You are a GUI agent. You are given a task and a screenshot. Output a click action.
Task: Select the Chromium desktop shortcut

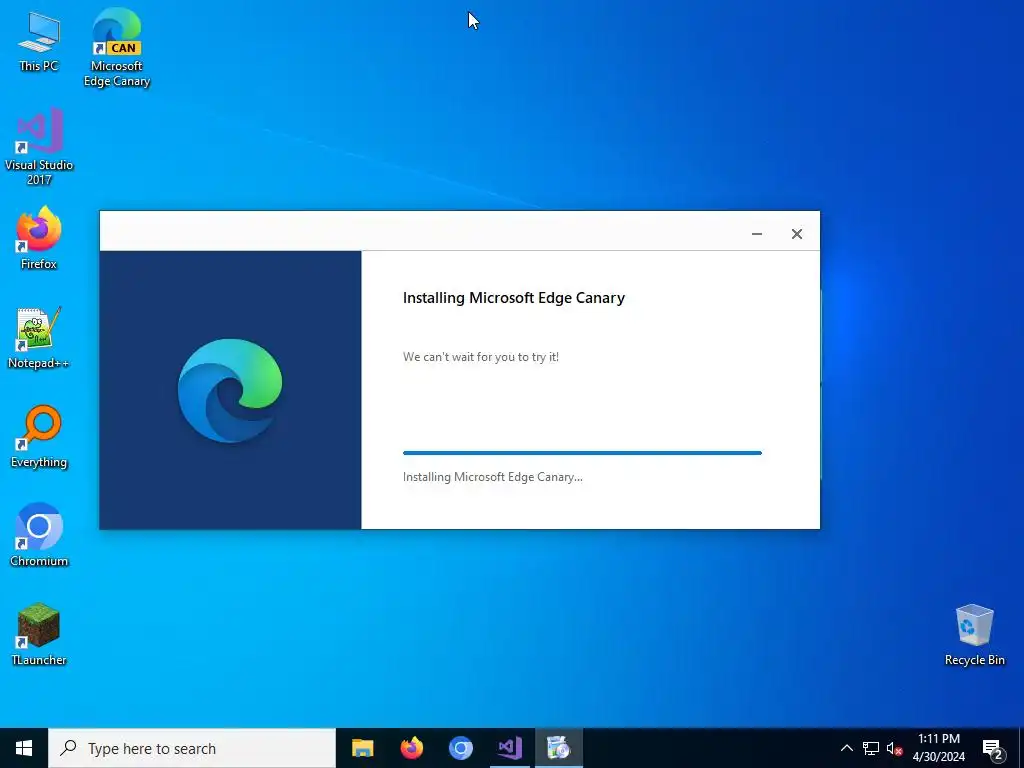tap(39, 536)
